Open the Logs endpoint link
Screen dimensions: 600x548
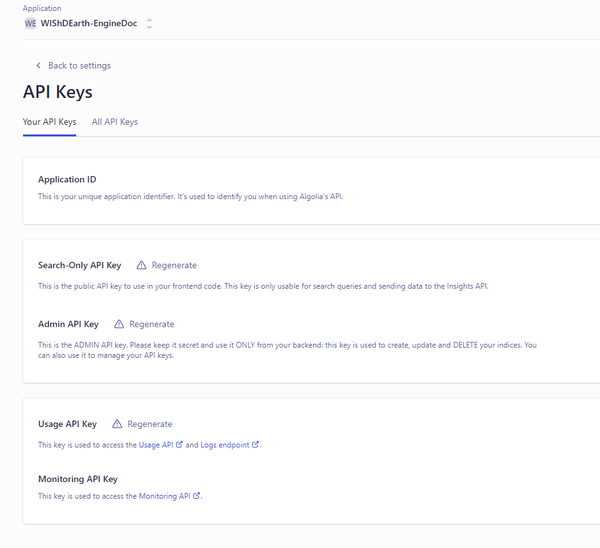(225, 445)
